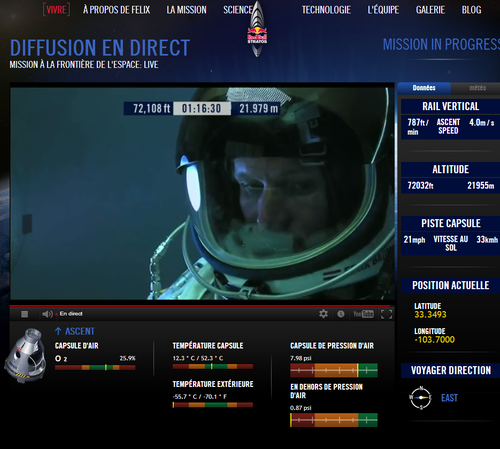Mute the video volume speaker icon

tap(47, 314)
